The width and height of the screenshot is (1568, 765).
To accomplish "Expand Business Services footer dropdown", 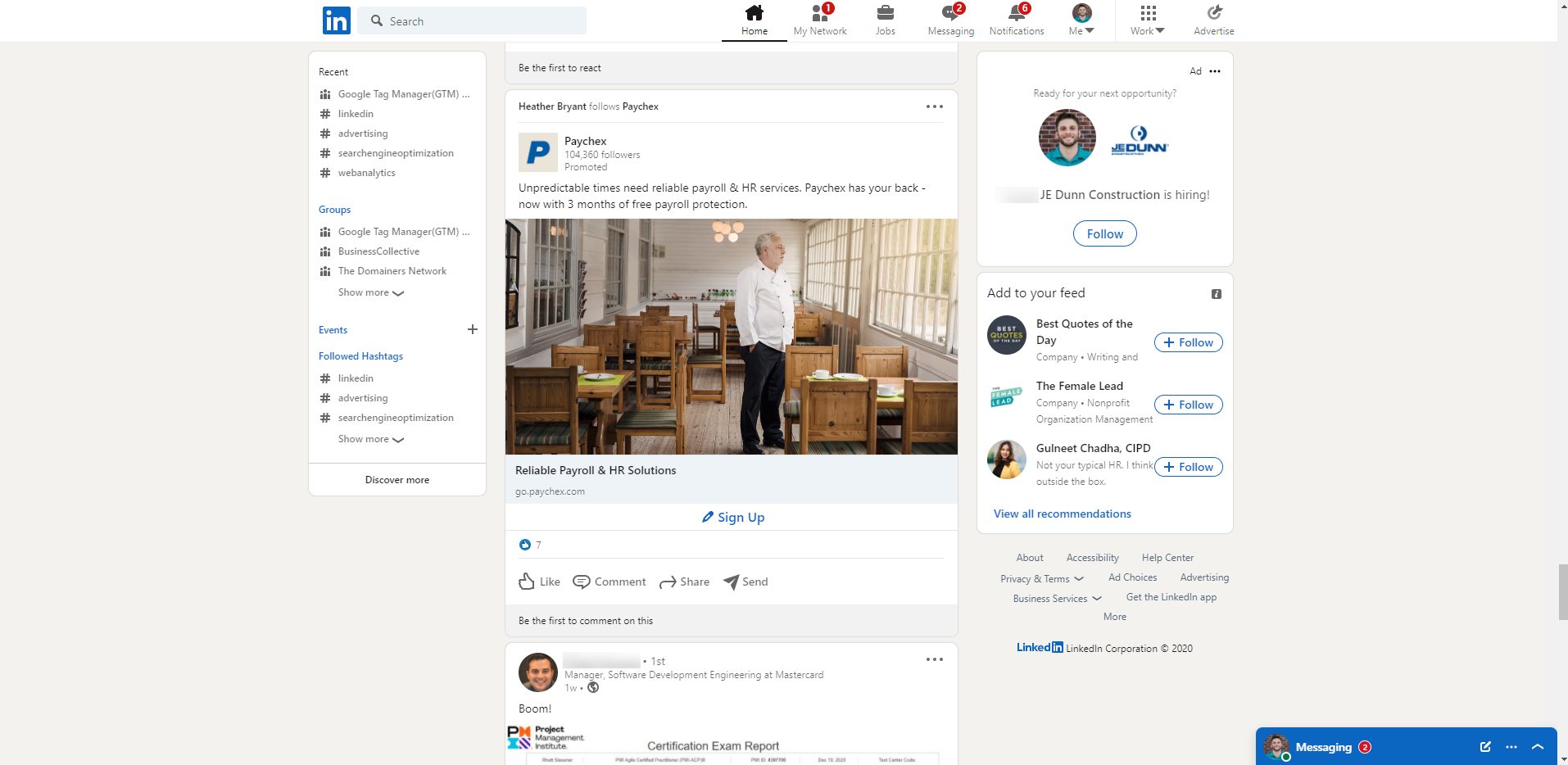I will pos(1057,599).
